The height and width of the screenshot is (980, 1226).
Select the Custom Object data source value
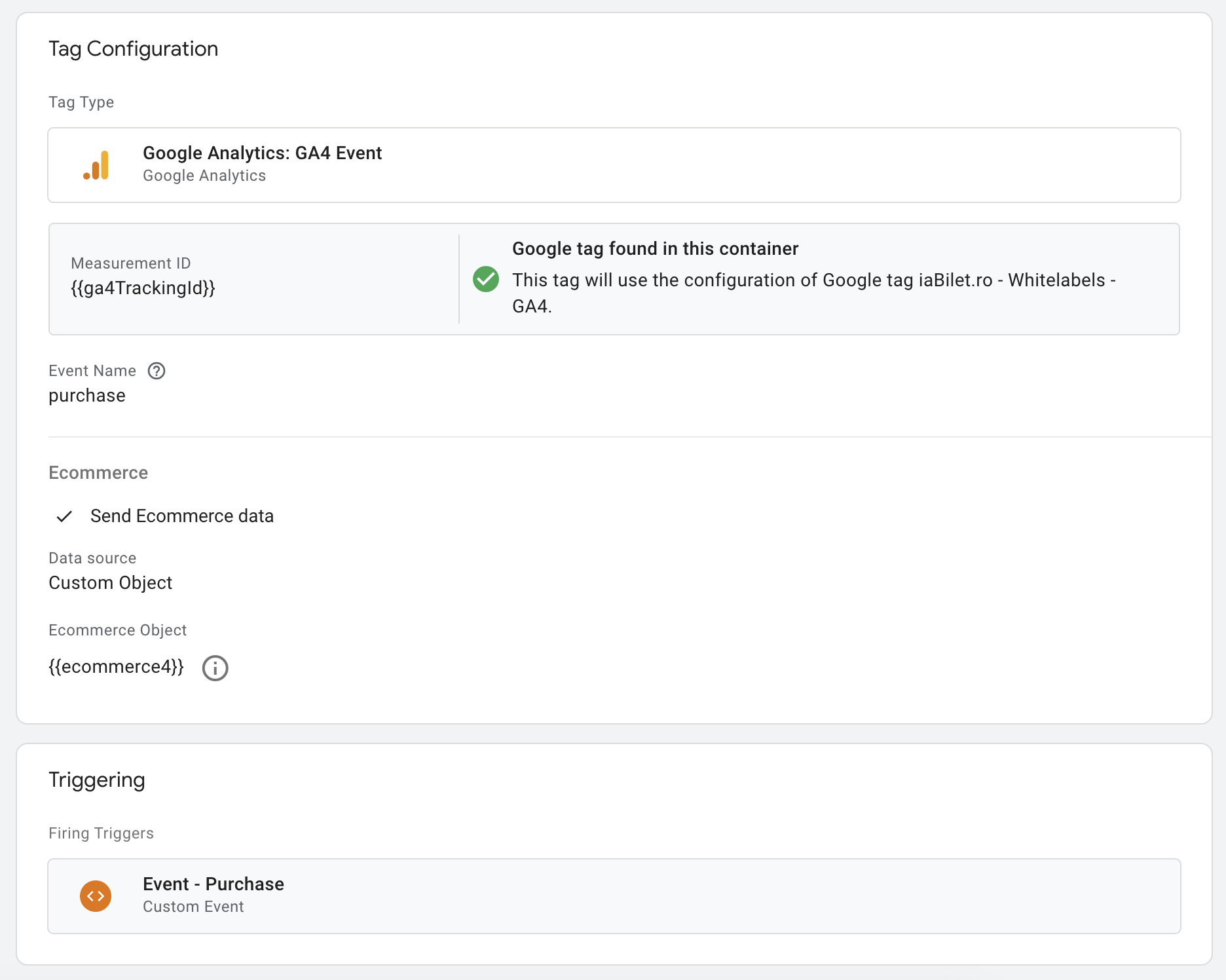pyautogui.click(x=111, y=583)
